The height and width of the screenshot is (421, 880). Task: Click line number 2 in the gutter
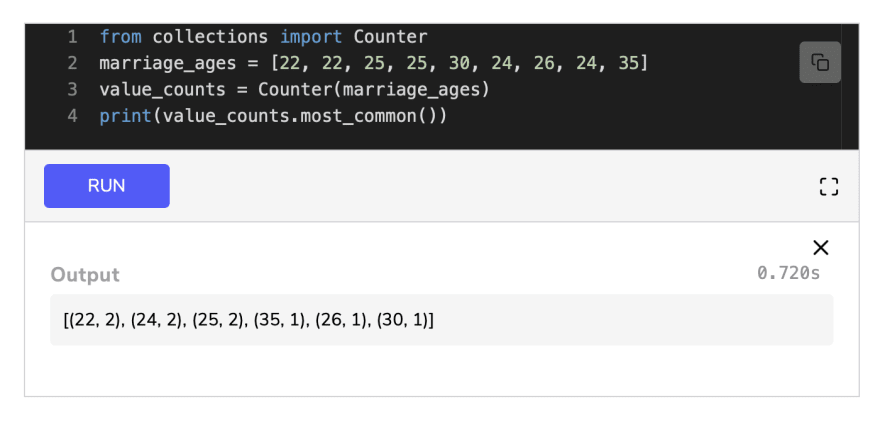72,63
